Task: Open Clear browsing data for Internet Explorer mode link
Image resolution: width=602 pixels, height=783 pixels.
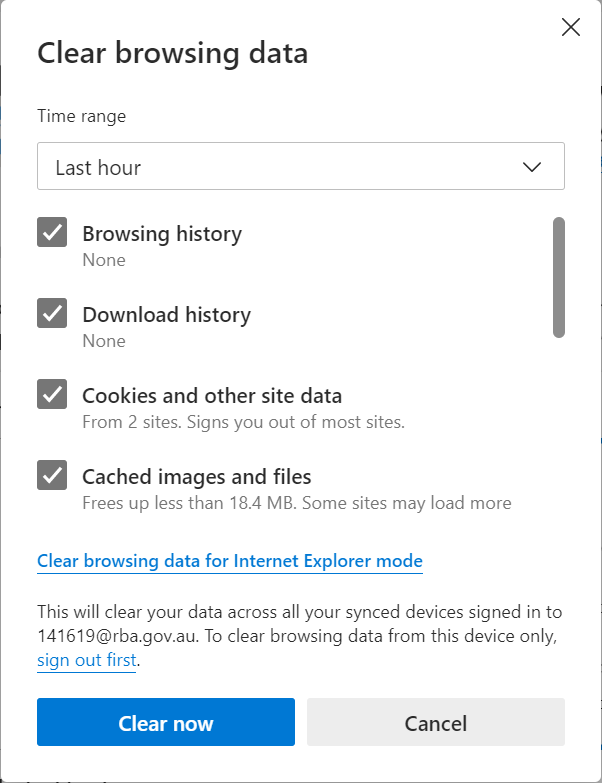Action: [x=230, y=561]
